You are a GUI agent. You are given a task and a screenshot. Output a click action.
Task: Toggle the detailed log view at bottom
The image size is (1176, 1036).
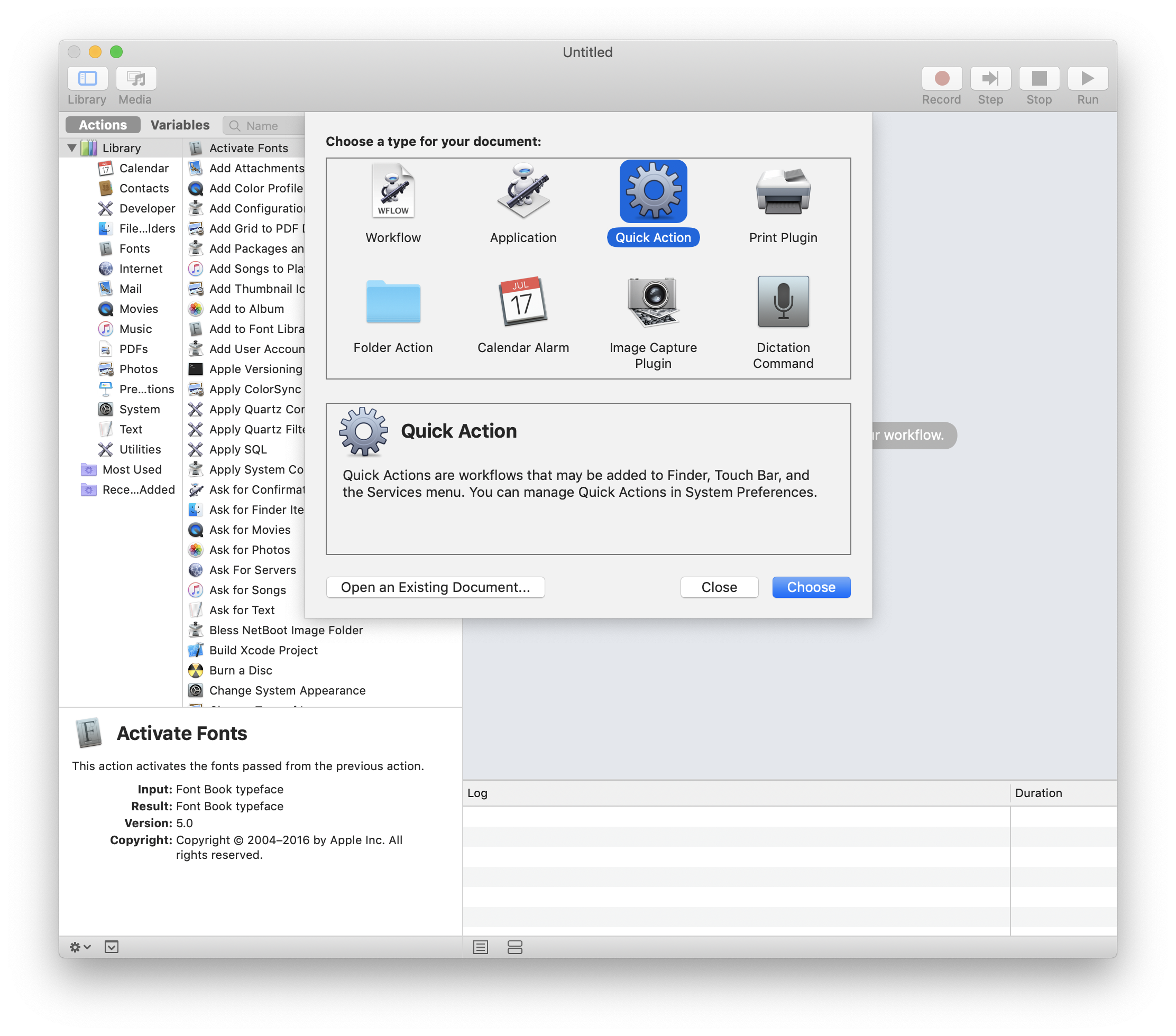(514, 947)
